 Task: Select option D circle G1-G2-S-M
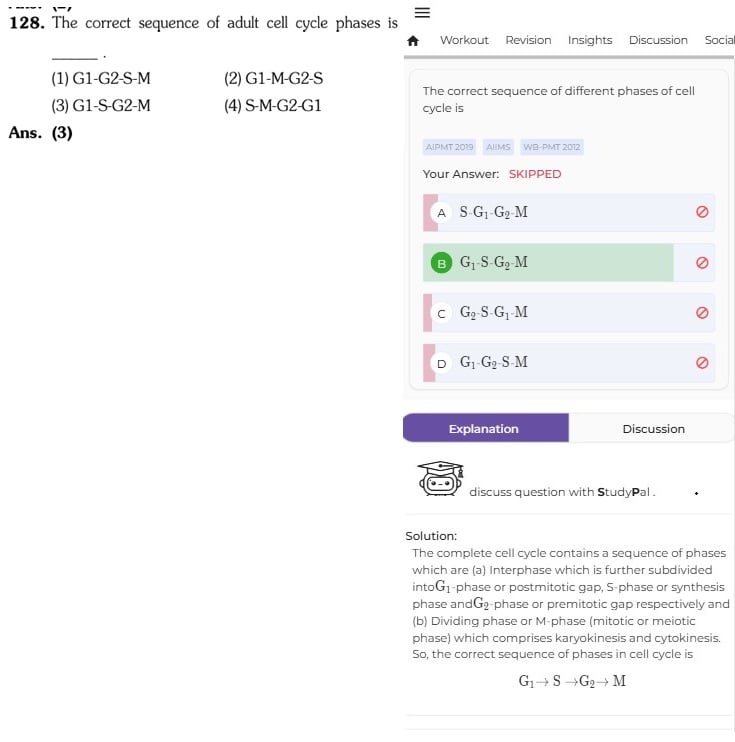[441, 363]
